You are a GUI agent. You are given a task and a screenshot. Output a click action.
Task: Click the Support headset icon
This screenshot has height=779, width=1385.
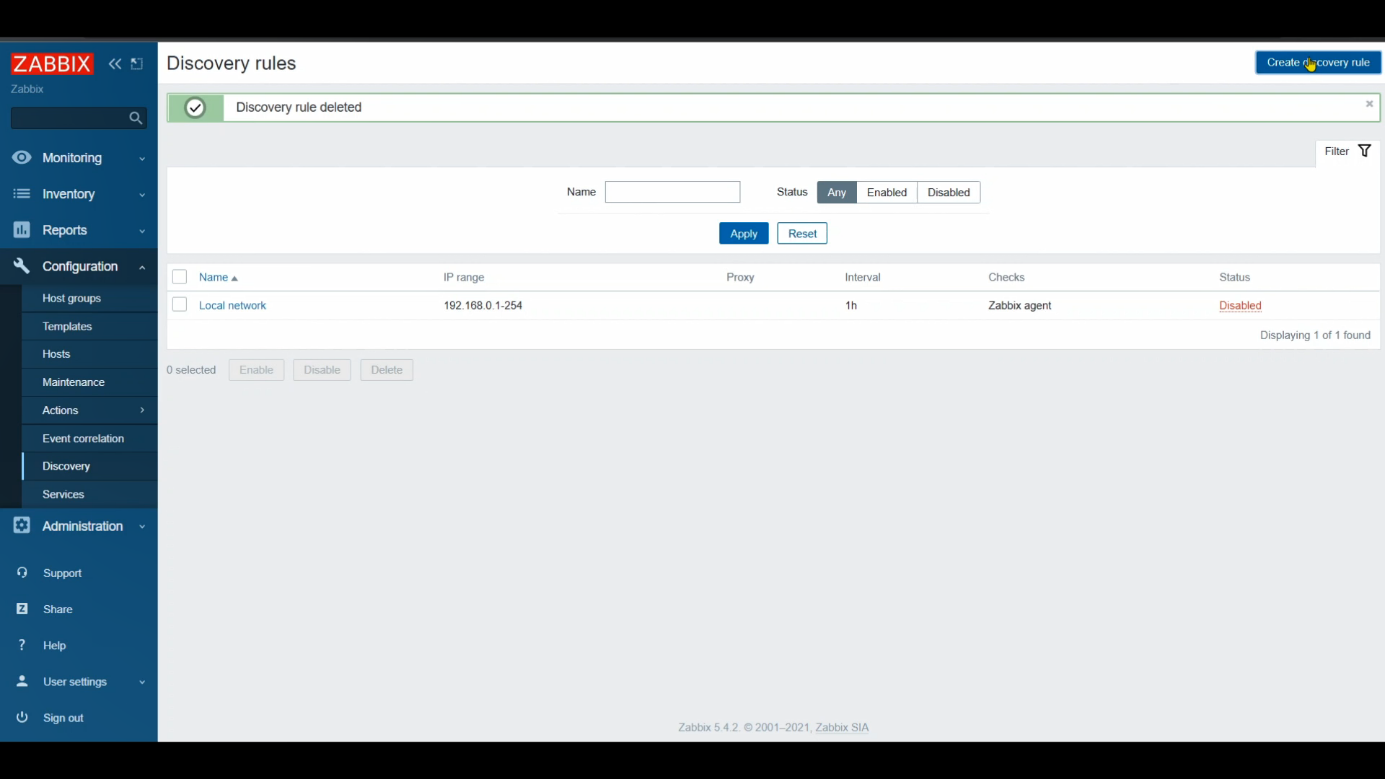pos(22,573)
